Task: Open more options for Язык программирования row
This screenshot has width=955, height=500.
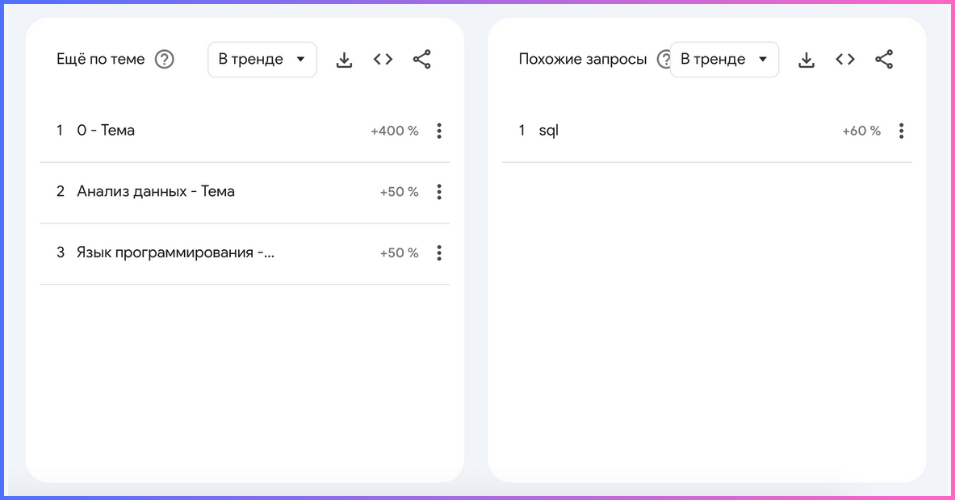Action: click(439, 253)
